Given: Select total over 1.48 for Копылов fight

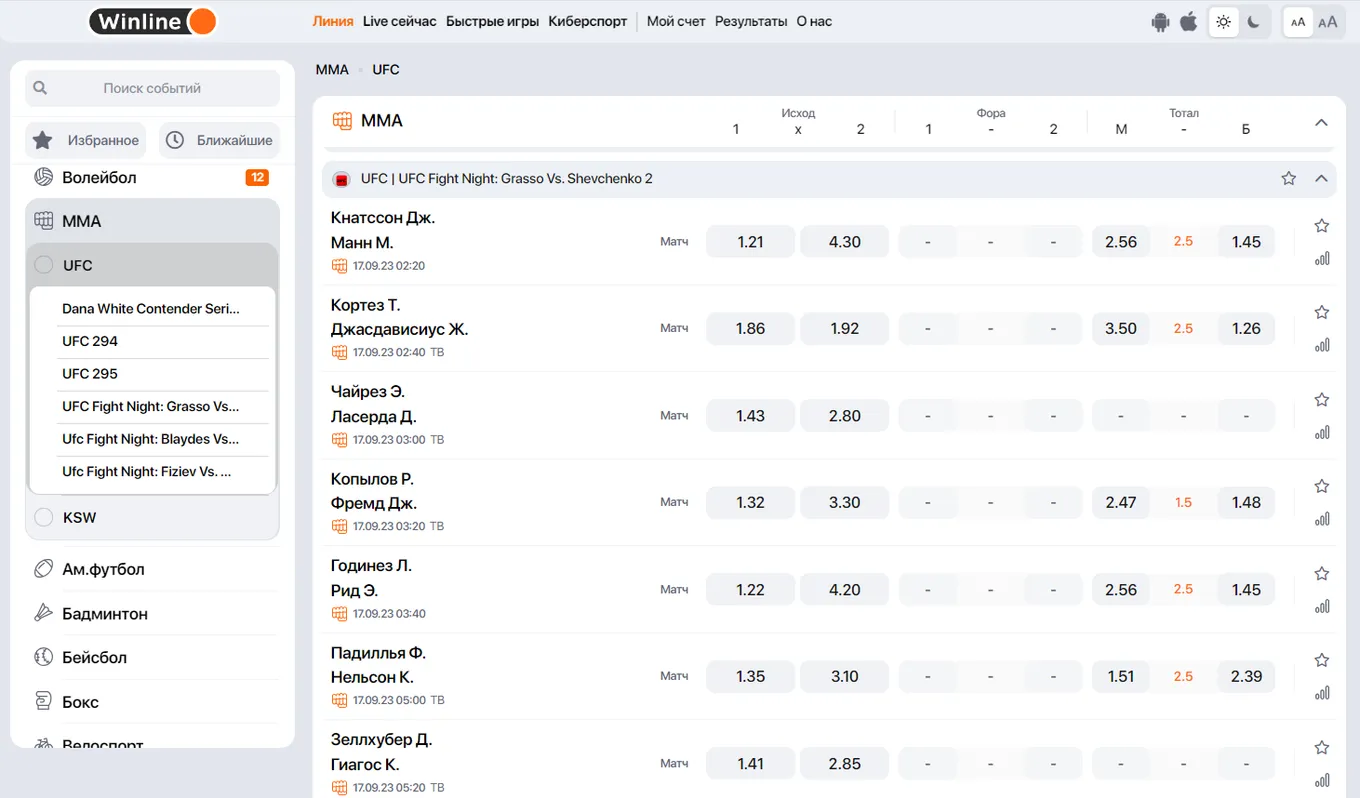Looking at the screenshot, I should 1246,503.
